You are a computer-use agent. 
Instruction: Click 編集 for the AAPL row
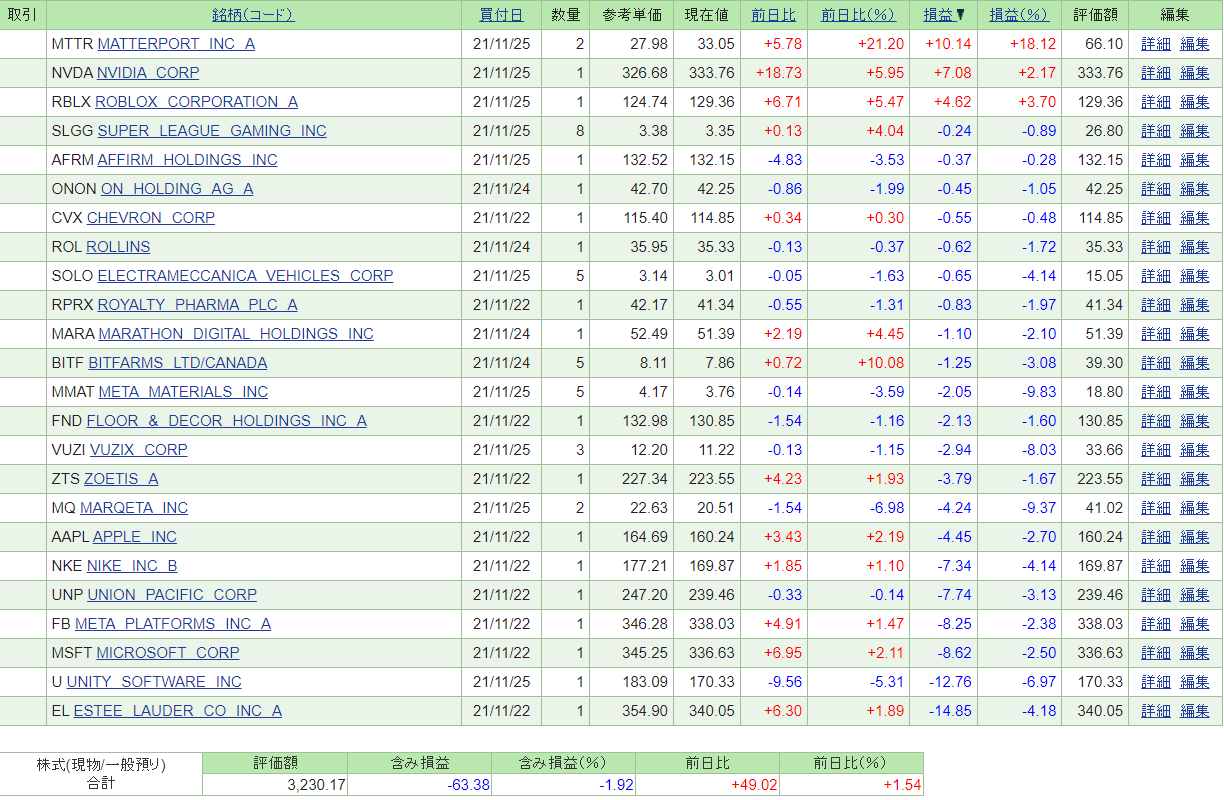click(x=1195, y=537)
